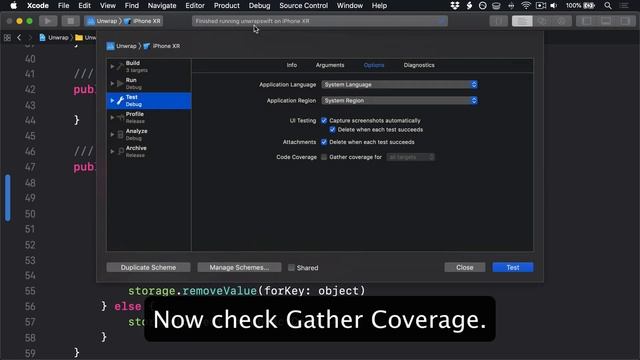Open the Wi-Fi status menu

coord(526,5)
